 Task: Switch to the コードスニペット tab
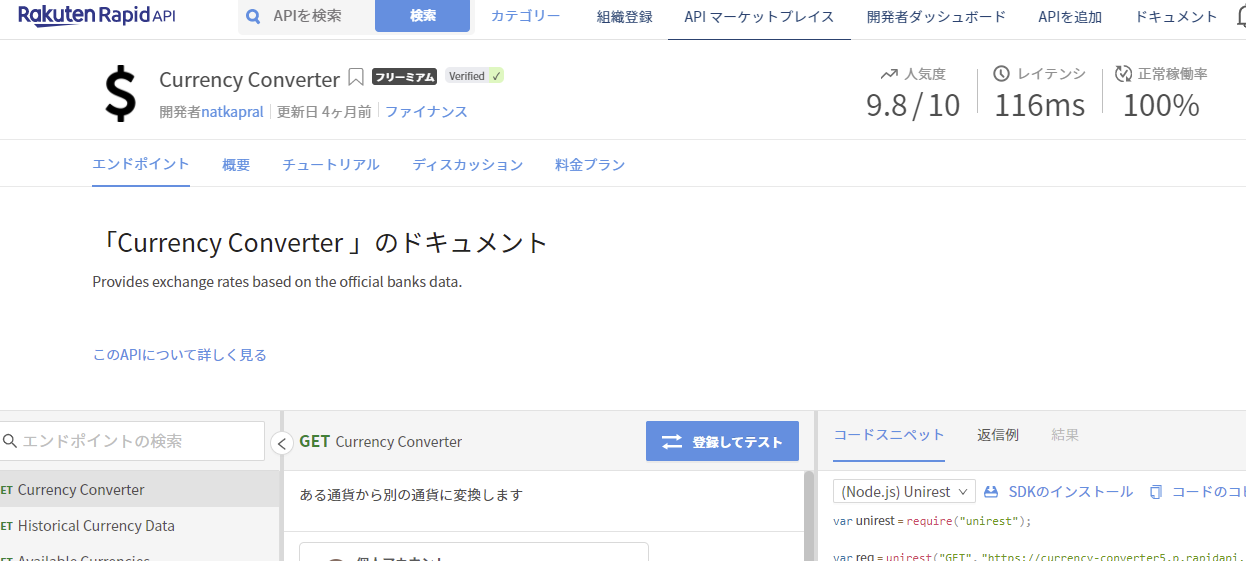coord(889,435)
